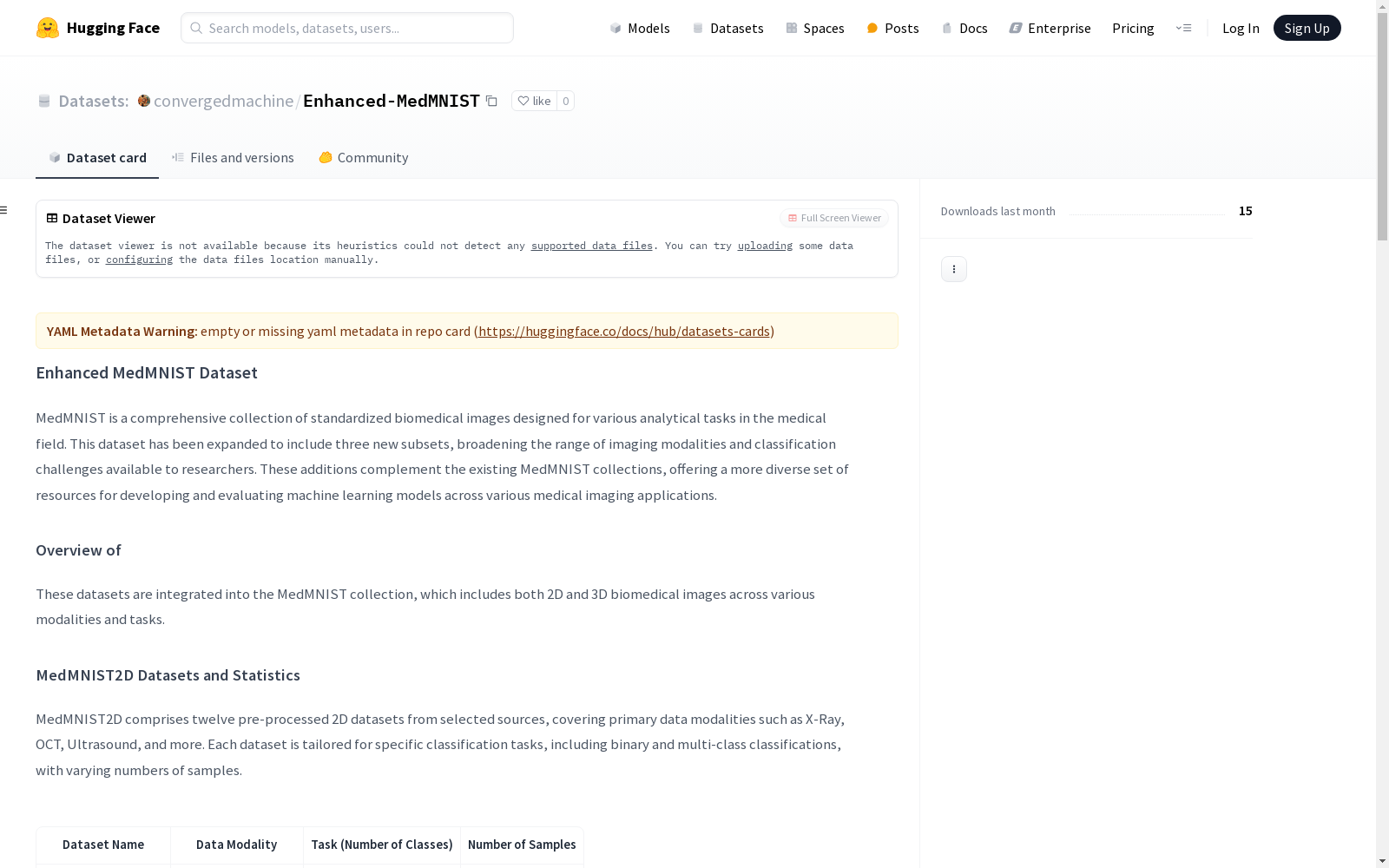Click the Dataset Viewer table icon
This screenshot has height=868, width=1389.
coord(52,218)
